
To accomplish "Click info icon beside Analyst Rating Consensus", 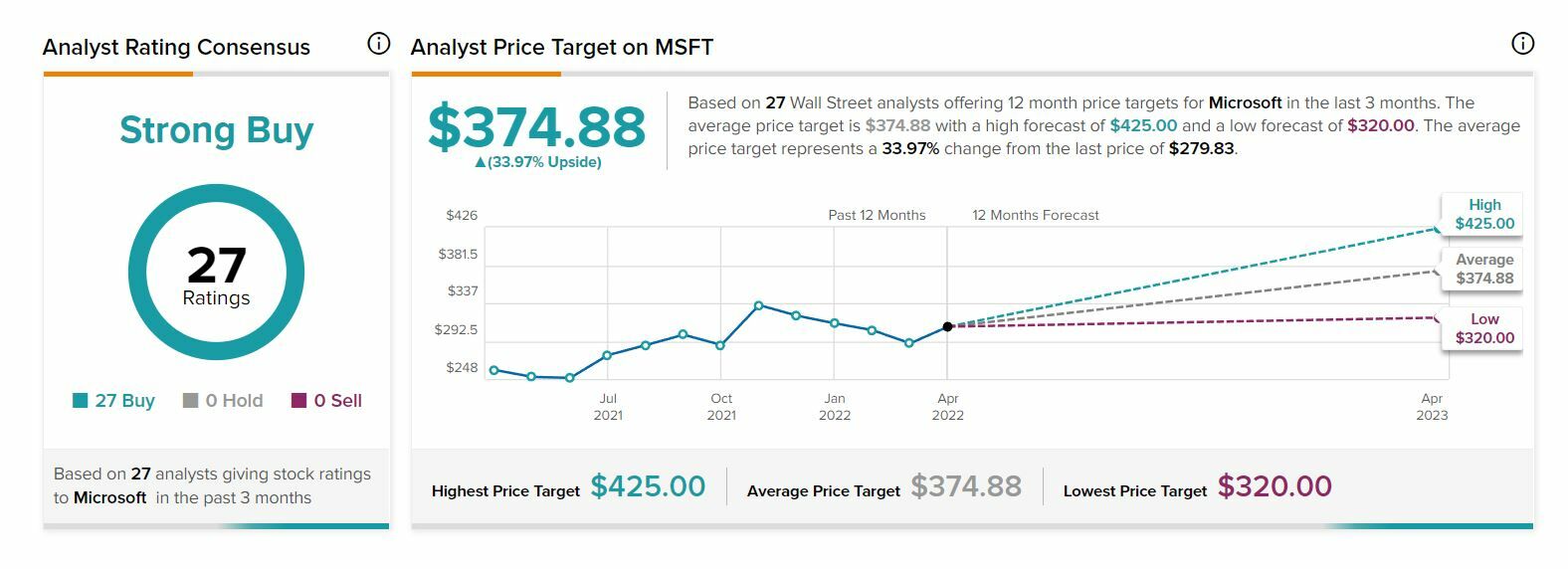I will 378,44.
